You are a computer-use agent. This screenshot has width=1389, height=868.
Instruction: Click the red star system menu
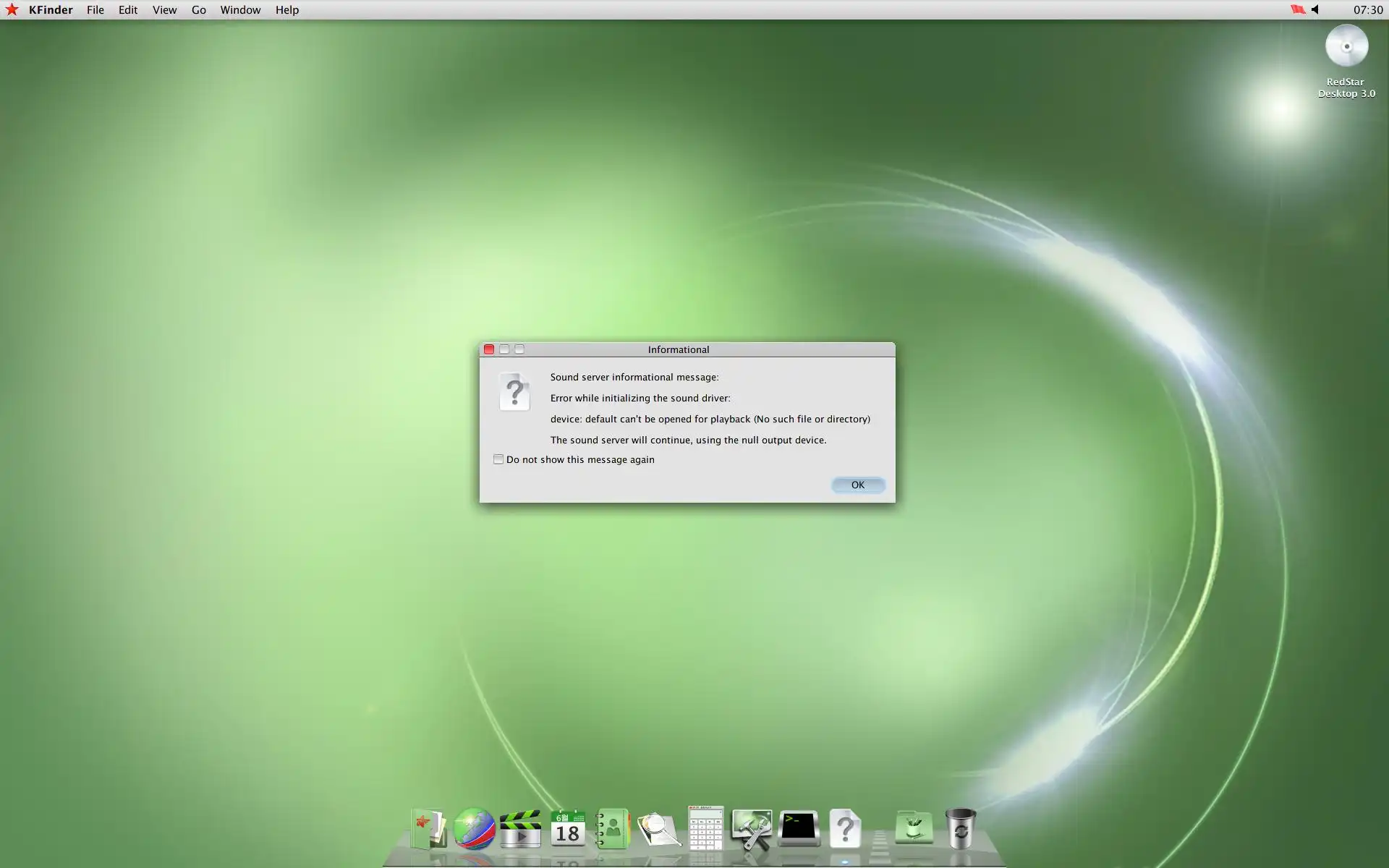point(12,9)
